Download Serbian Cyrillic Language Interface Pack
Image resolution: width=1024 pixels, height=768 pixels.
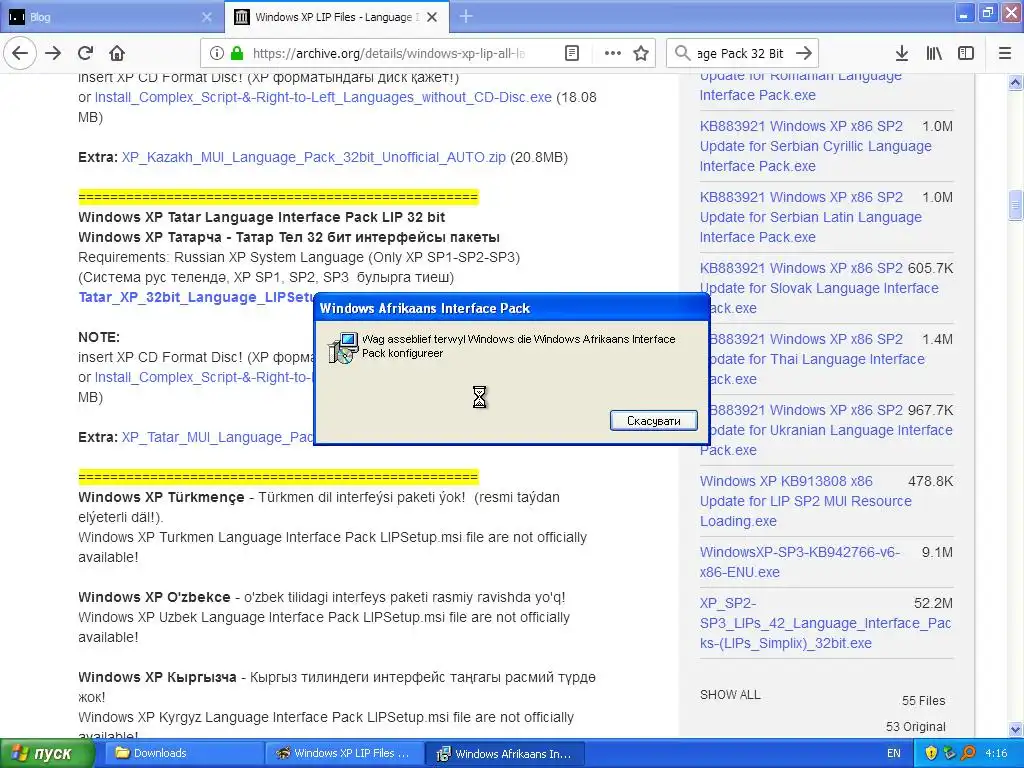pos(815,146)
